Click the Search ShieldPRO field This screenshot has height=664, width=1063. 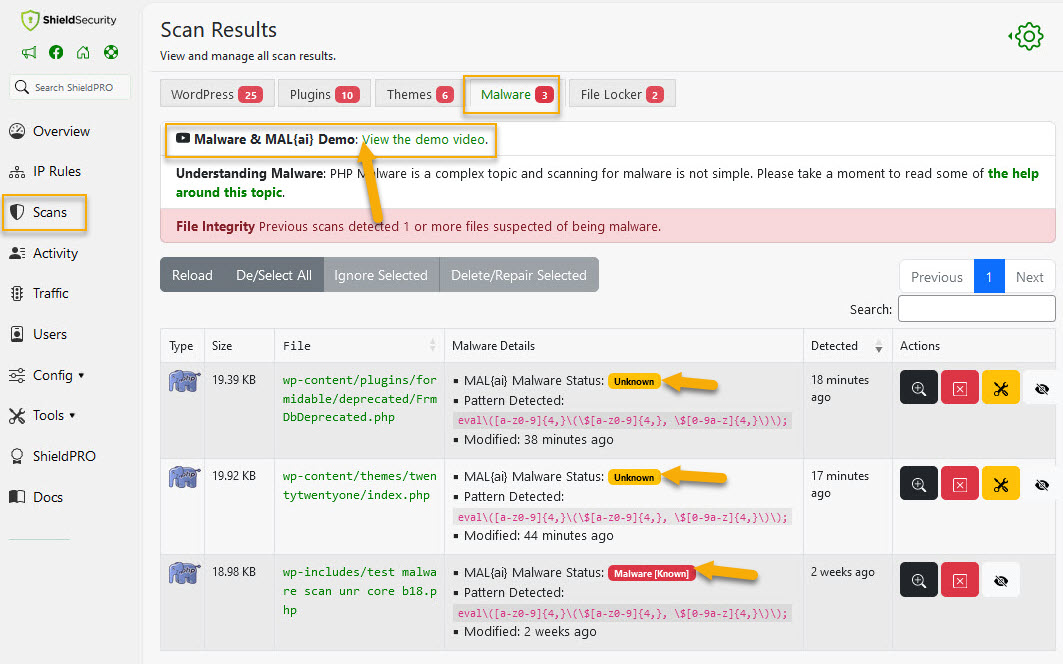click(x=70, y=87)
